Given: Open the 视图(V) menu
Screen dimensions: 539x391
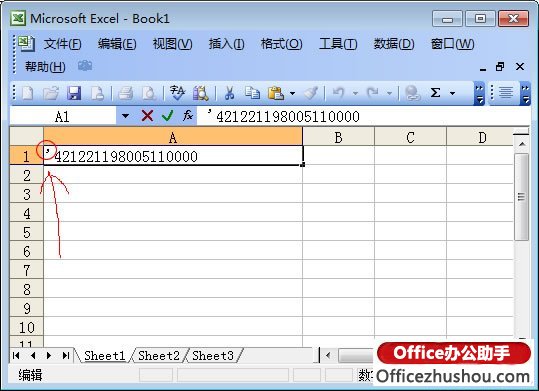Looking at the screenshot, I should pyautogui.click(x=173, y=44).
